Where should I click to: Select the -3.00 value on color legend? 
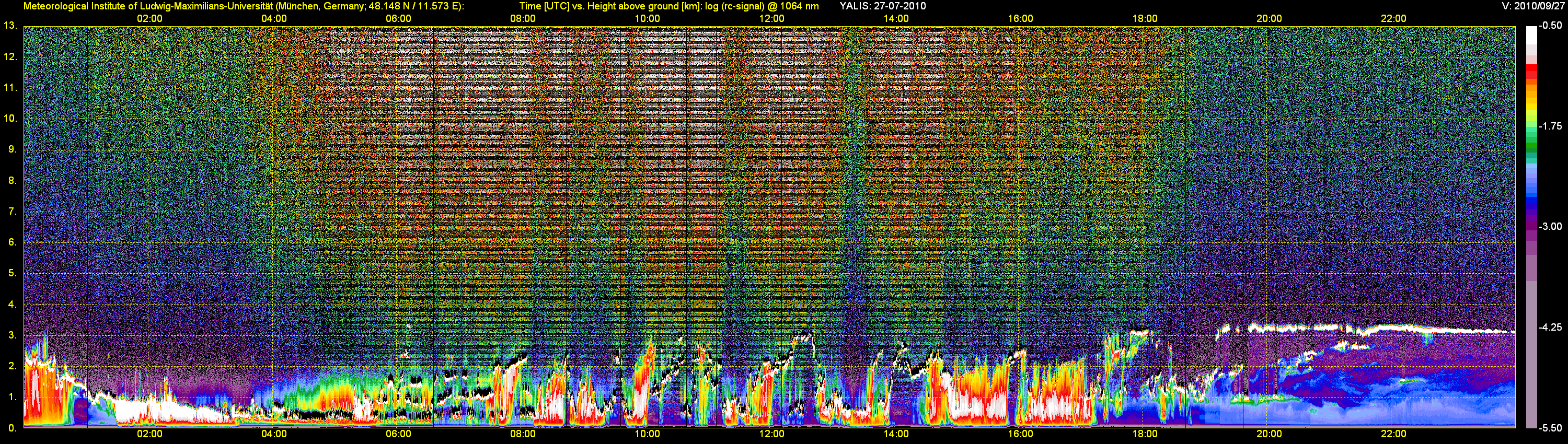pos(1550,226)
